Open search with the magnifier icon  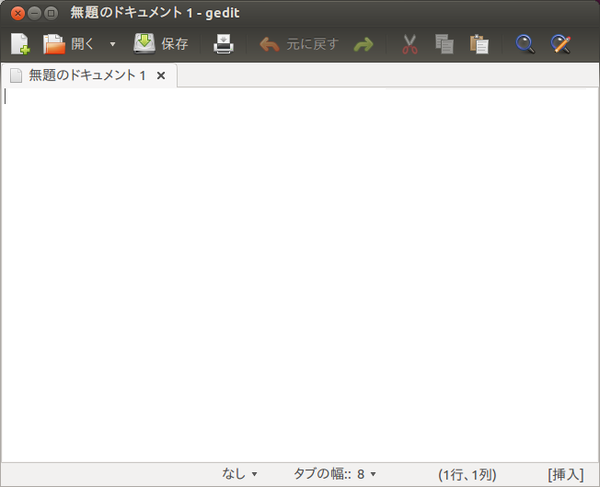(x=525, y=44)
